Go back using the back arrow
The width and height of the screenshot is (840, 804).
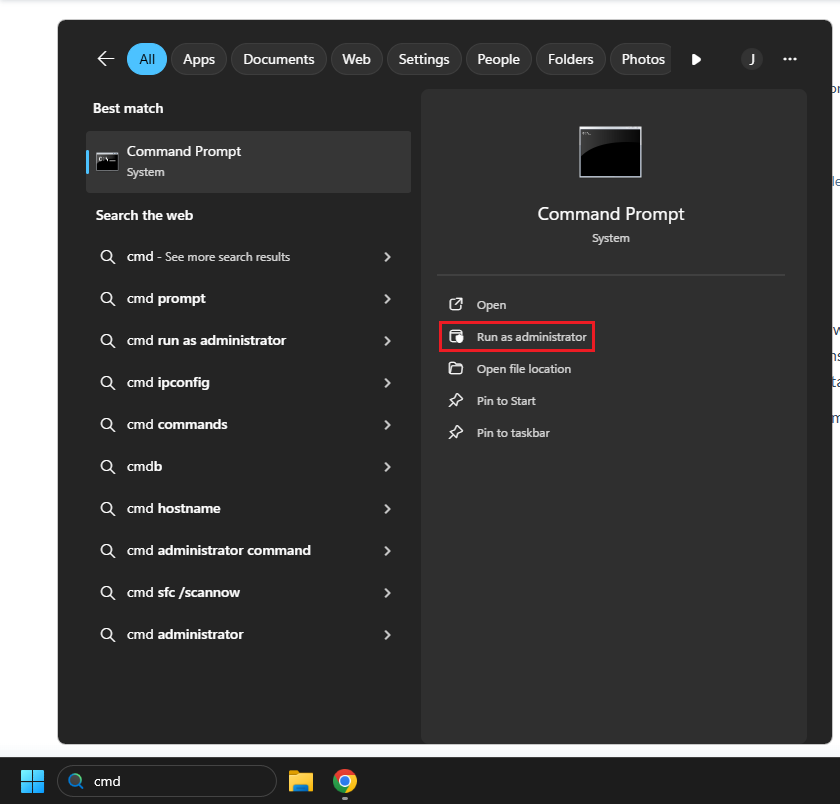pyautogui.click(x=105, y=59)
